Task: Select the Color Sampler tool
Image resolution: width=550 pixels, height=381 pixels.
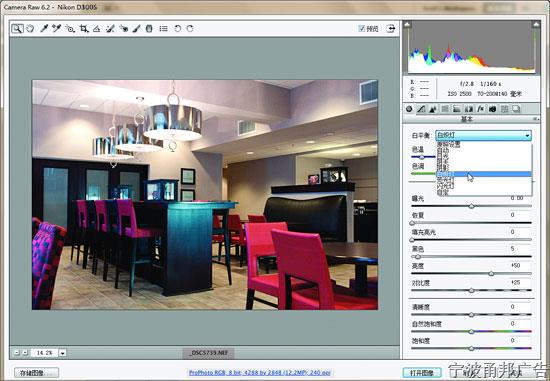Action: (56, 29)
